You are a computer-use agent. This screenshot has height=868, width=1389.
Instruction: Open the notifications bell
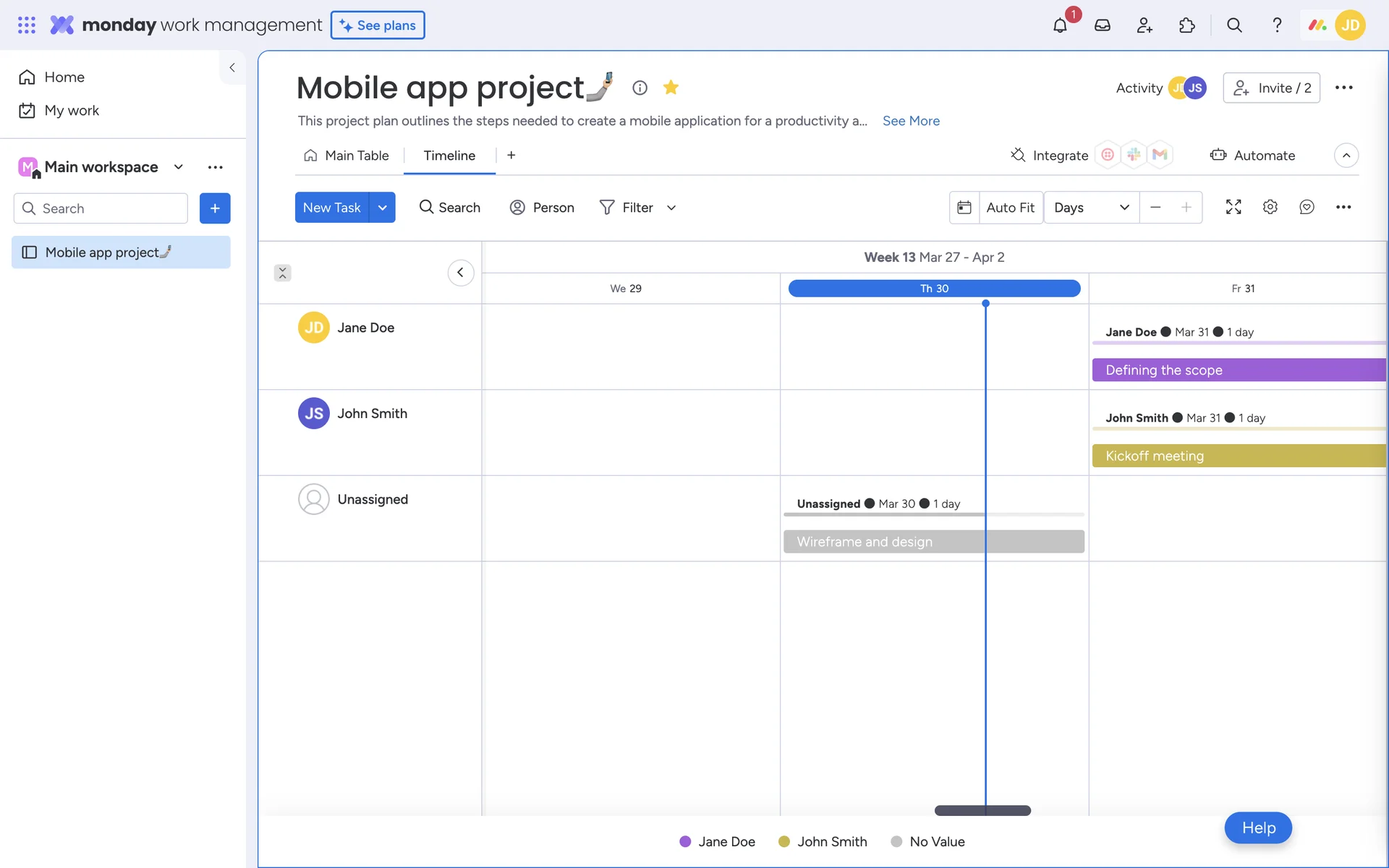click(1060, 25)
